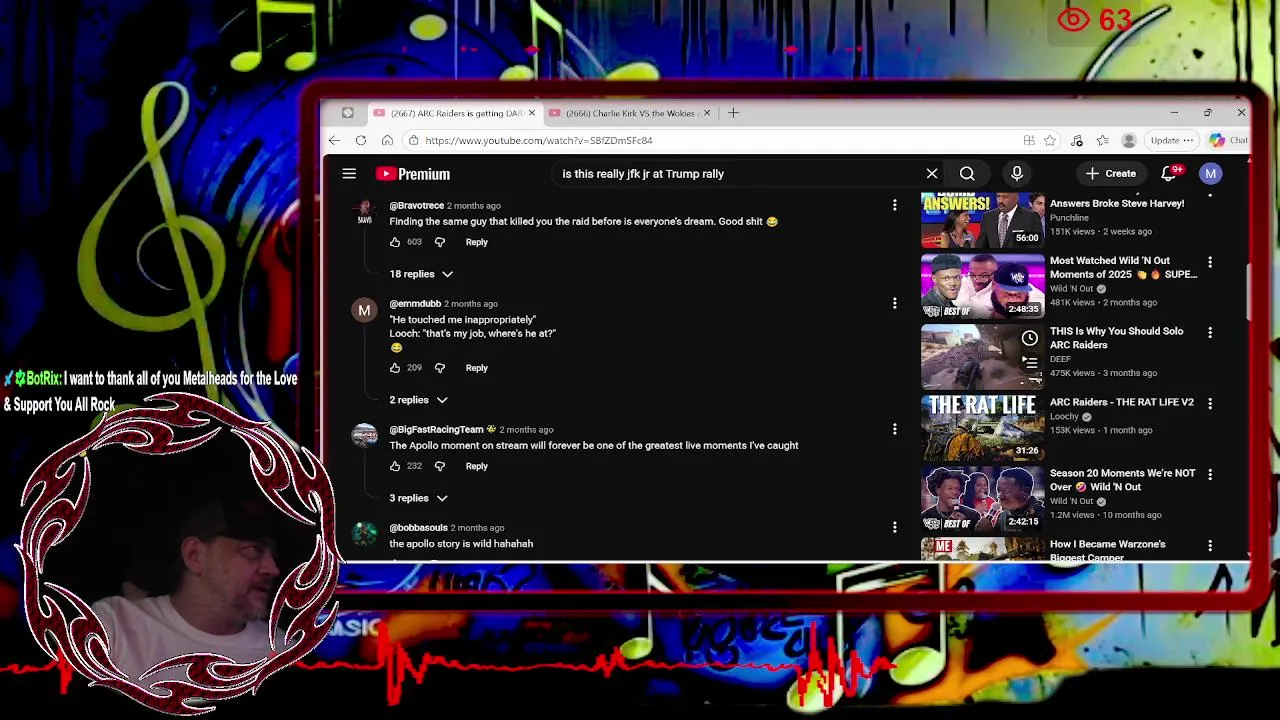Reply to the @Bravotrece comment
Image resolution: width=1280 pixels, height=720 pixels.
(476, 242)
